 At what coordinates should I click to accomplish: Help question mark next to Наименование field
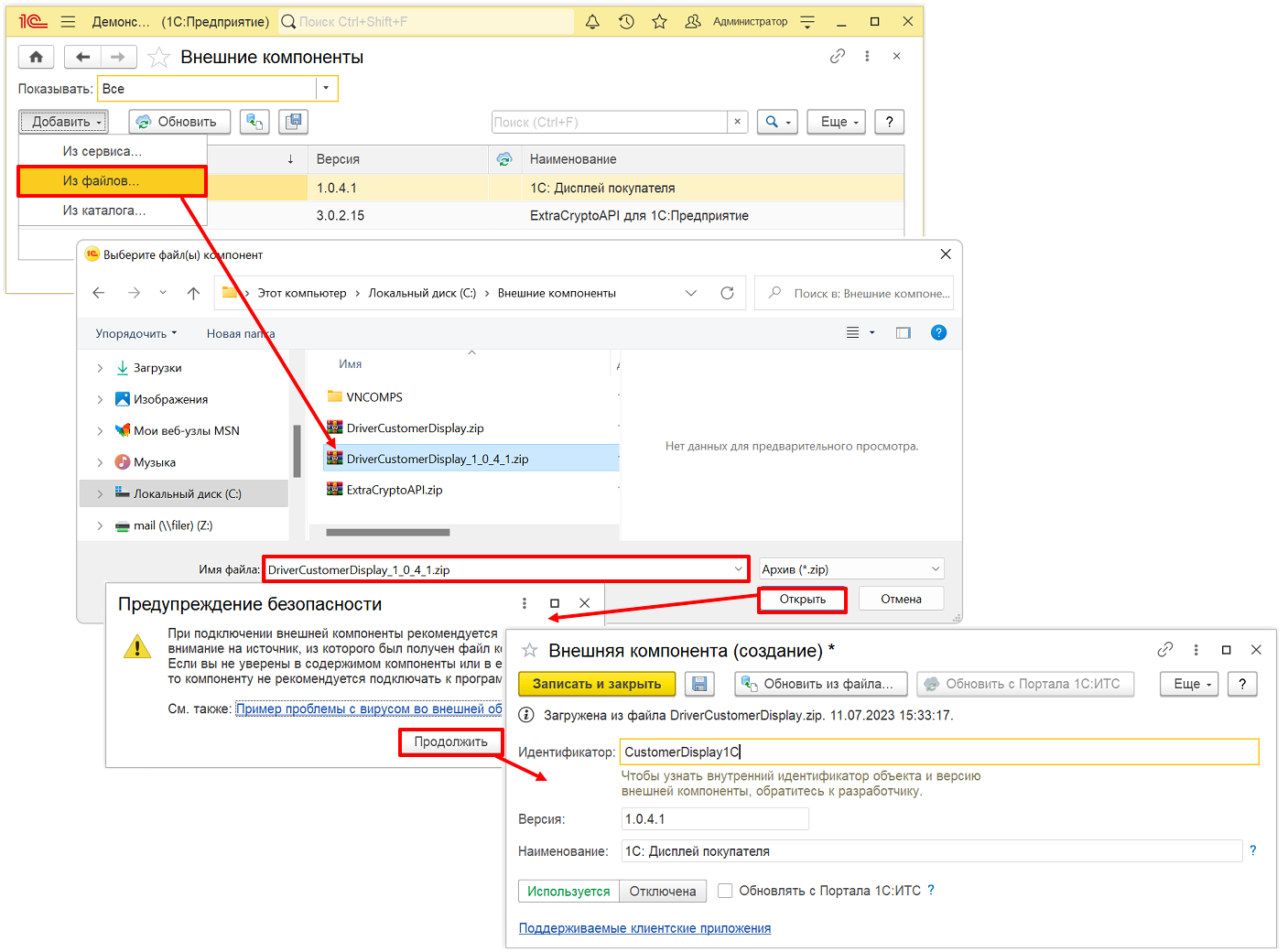[x=1253, y=850]
